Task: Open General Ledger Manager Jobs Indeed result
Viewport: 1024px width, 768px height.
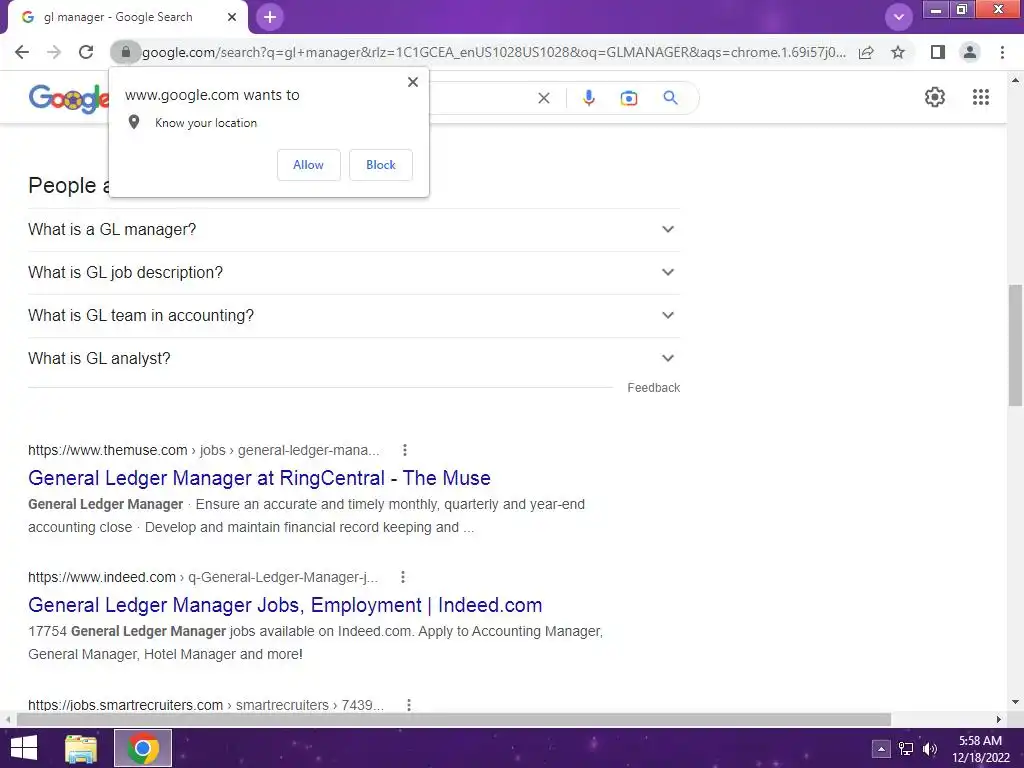Action: click(x=285, y=605)
